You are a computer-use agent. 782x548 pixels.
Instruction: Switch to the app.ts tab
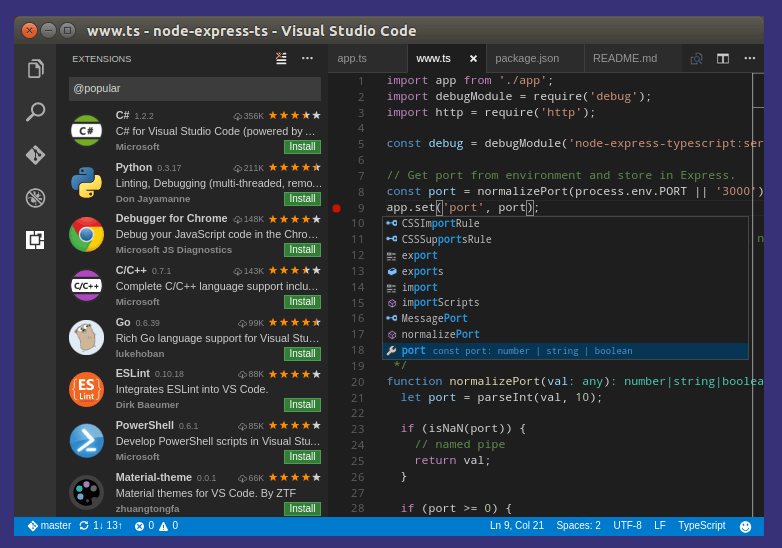(x=352, y=58)
